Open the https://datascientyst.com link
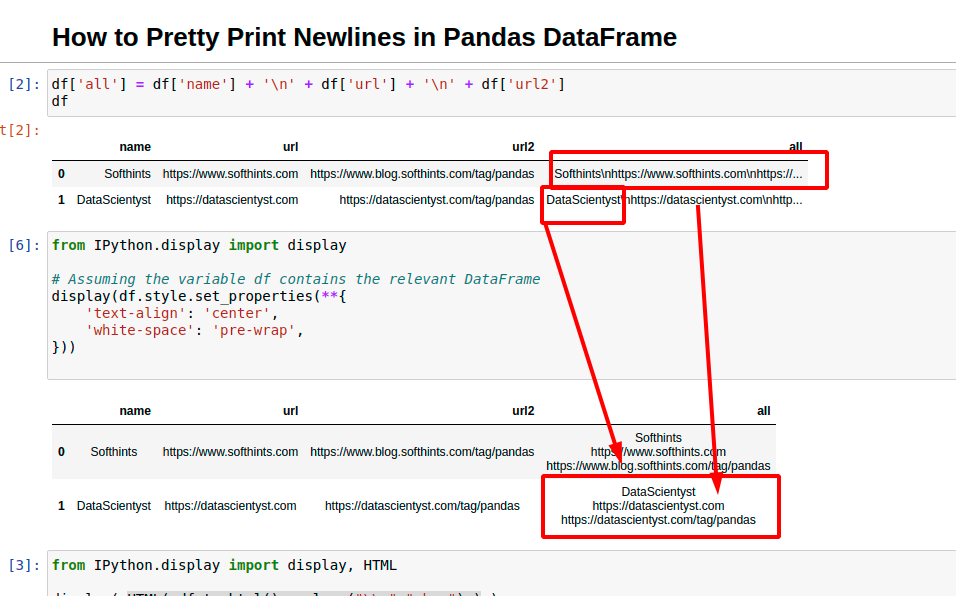 [231, 199]
